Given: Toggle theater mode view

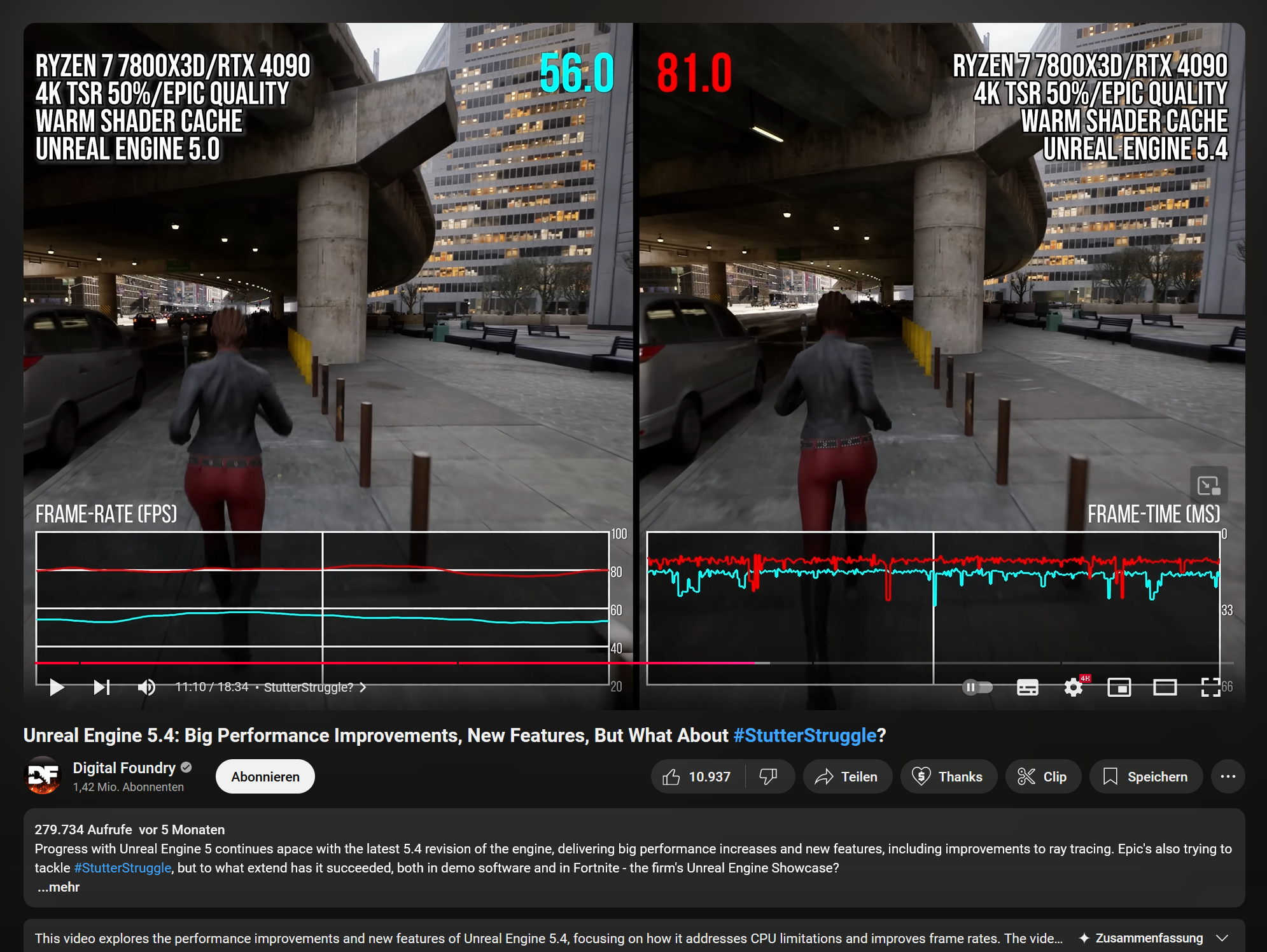Looking at the screenshot, I should pos(1165,687).
